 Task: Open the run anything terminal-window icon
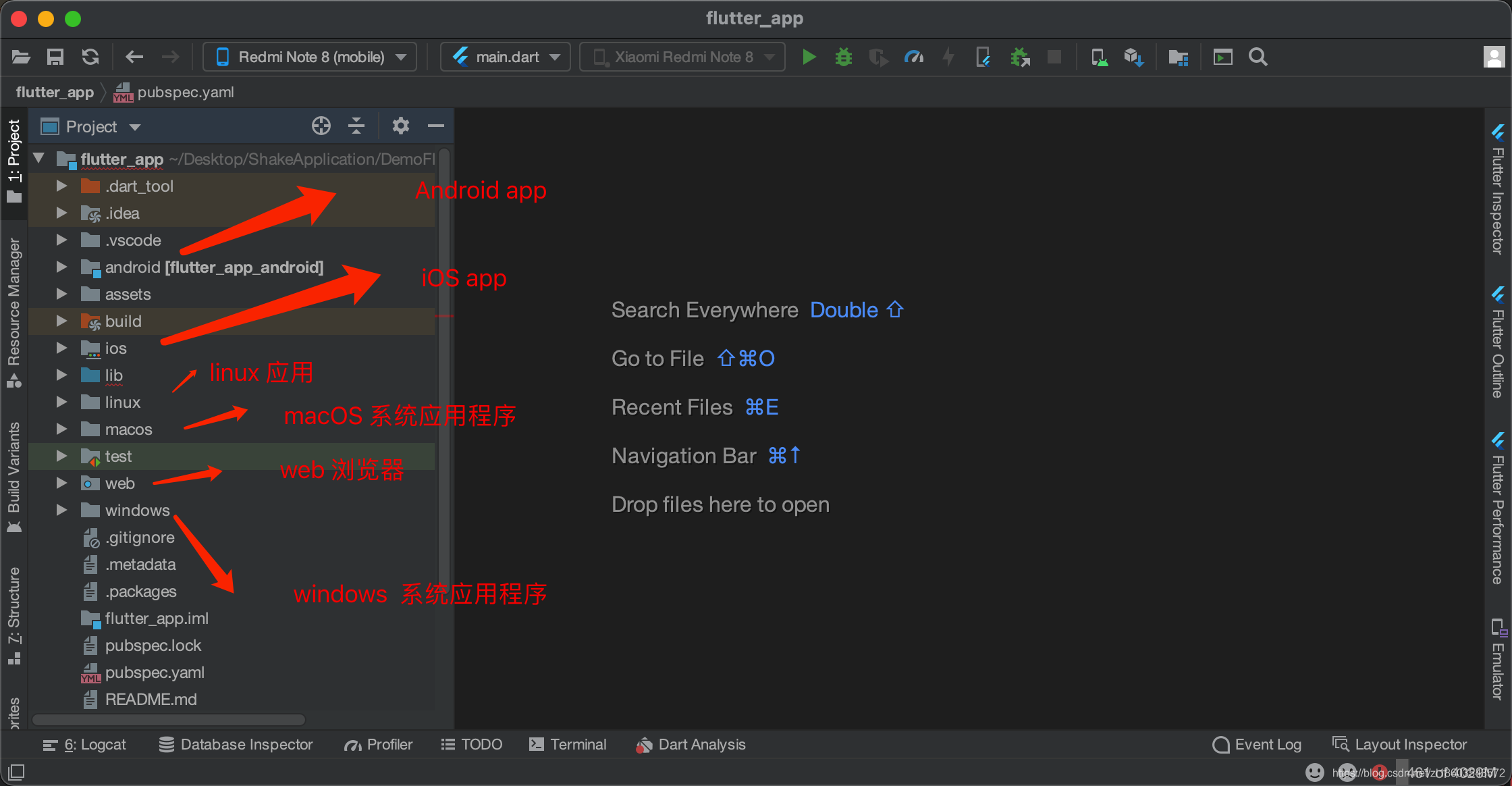[x=1223, y=57]
